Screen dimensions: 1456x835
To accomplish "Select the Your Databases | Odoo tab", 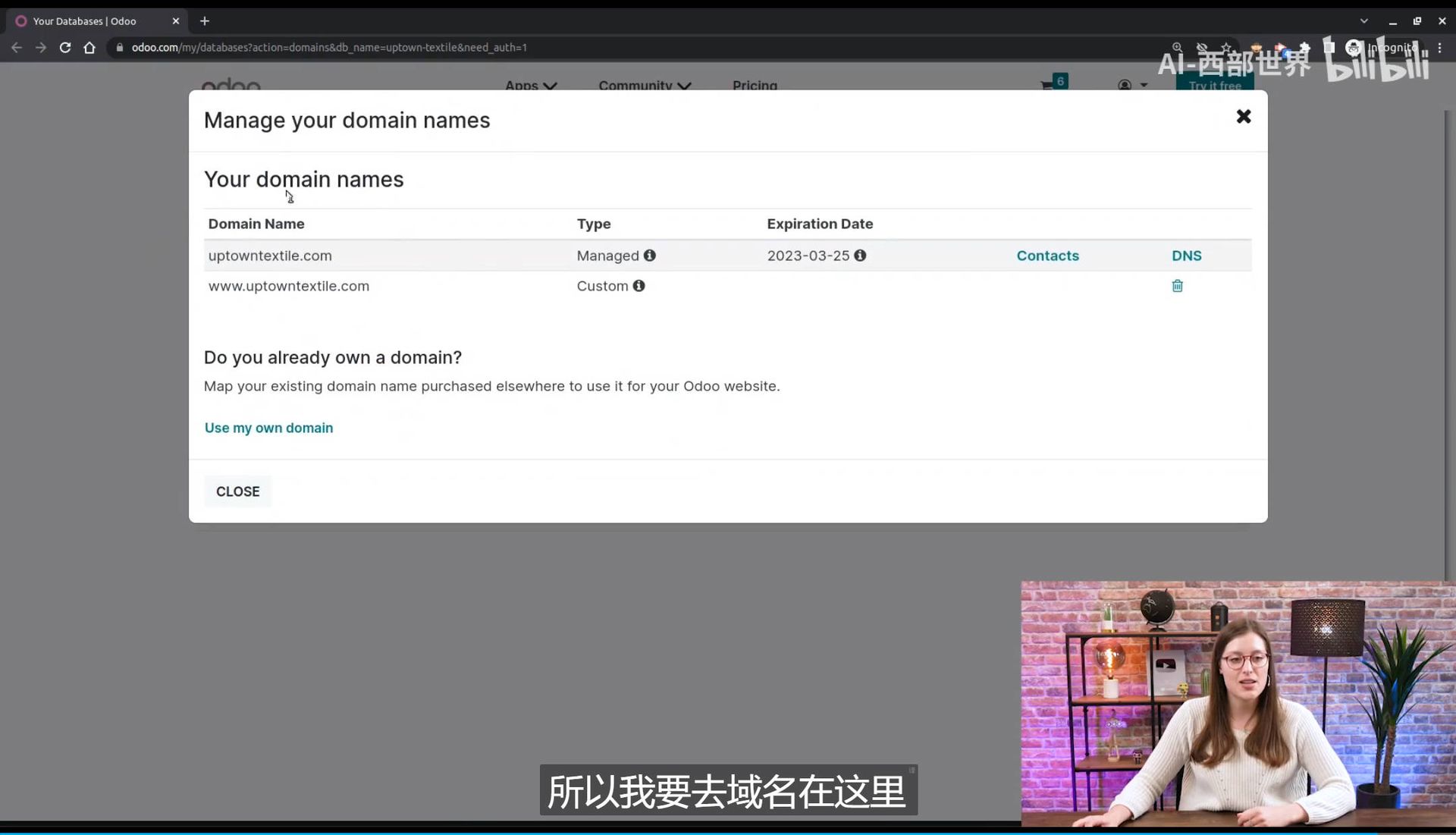I will click(96, 21).
